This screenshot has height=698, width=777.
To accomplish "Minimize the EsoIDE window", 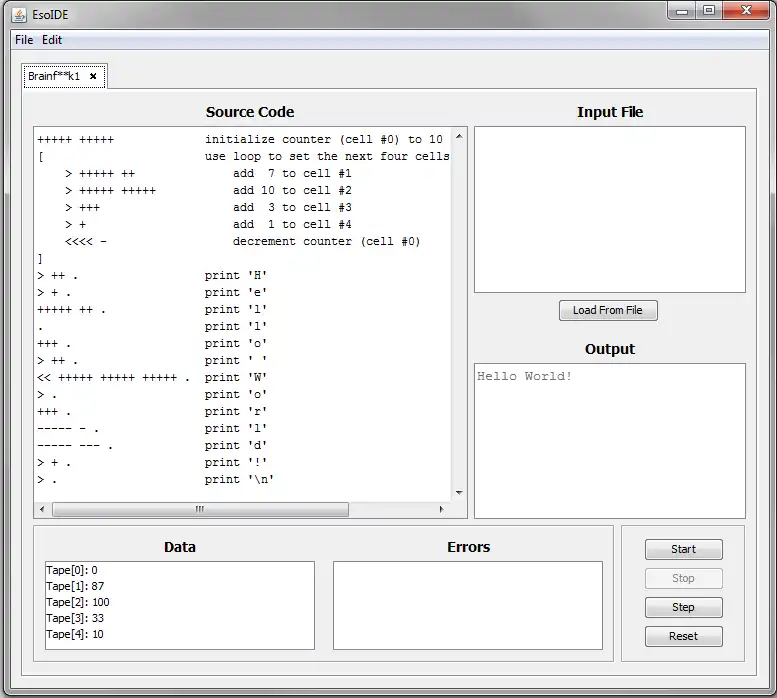I will point(682,11).
